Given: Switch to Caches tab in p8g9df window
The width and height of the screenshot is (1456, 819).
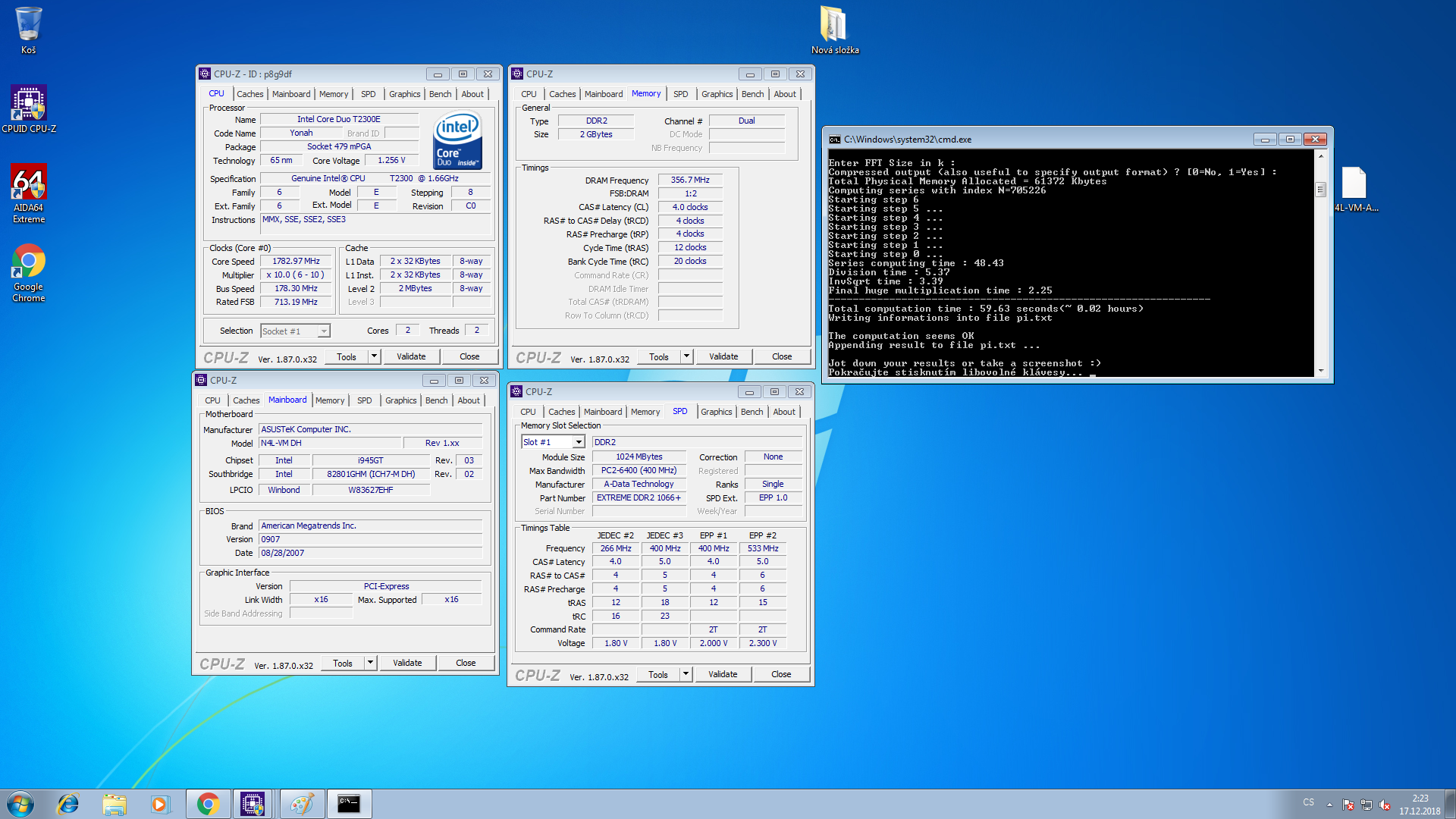Looking at the screenshot, I should [x=249, y=94].
